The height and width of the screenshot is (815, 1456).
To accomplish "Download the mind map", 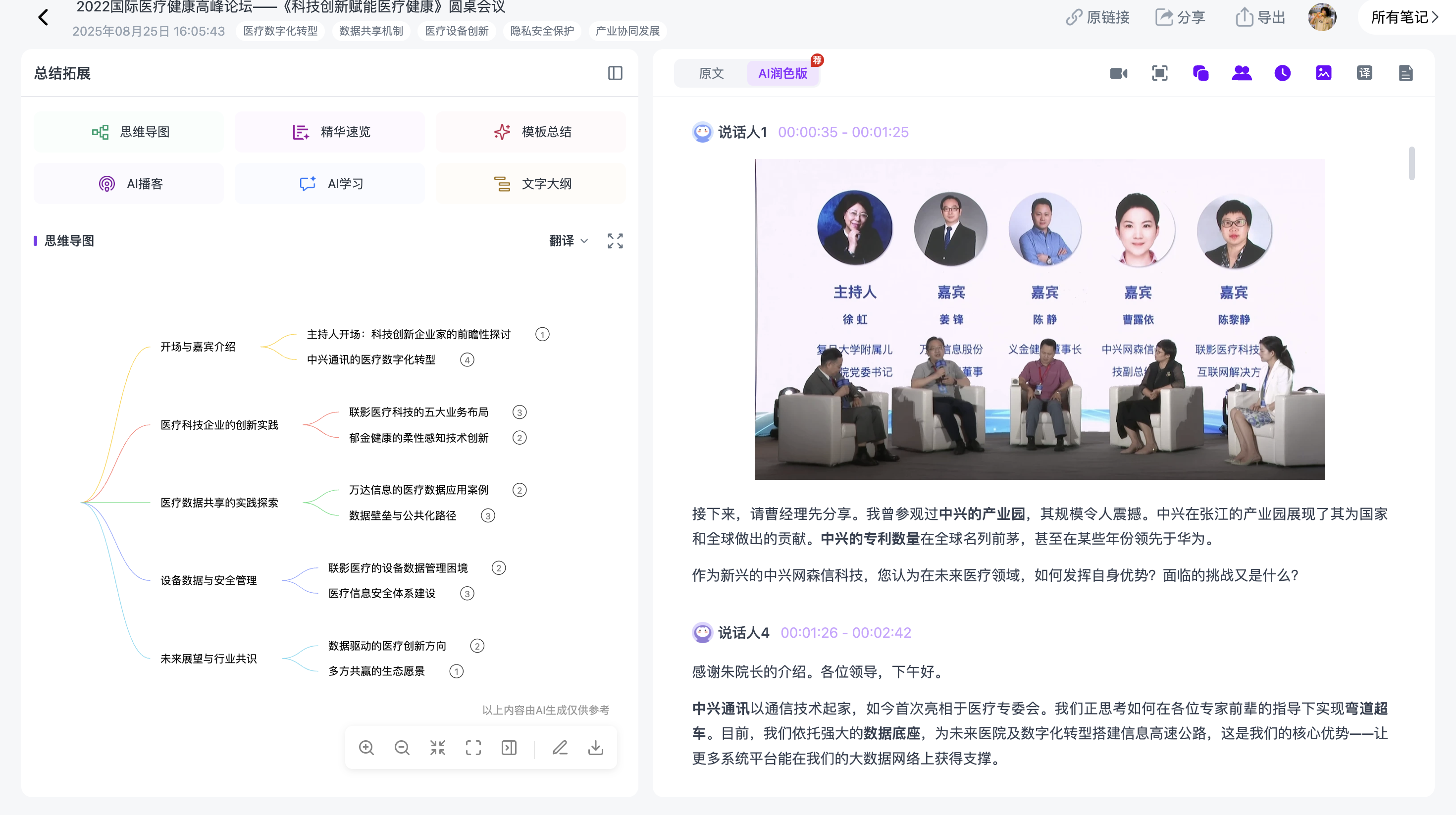I will 596,748.
